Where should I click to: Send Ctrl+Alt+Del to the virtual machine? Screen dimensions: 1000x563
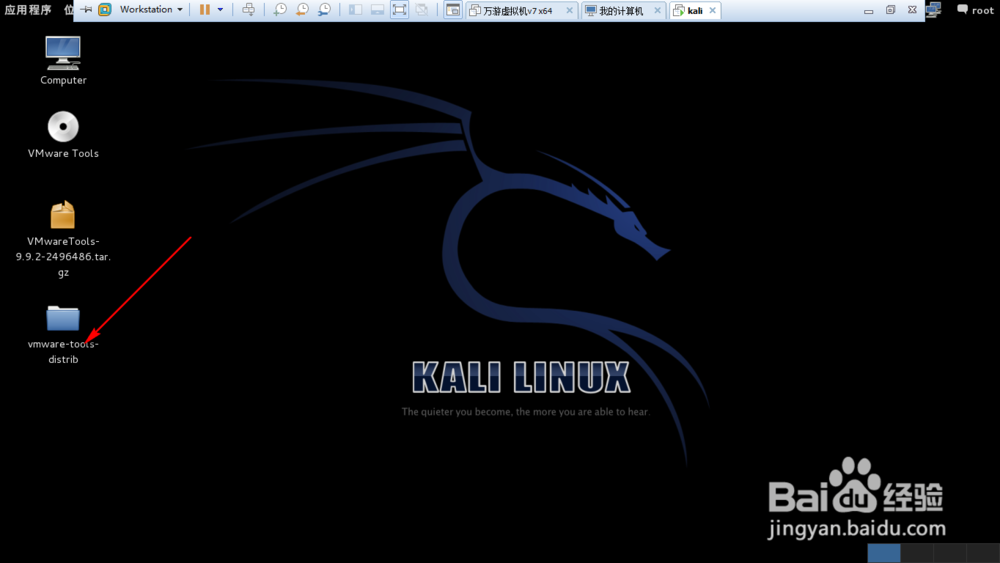pos(249,10)
